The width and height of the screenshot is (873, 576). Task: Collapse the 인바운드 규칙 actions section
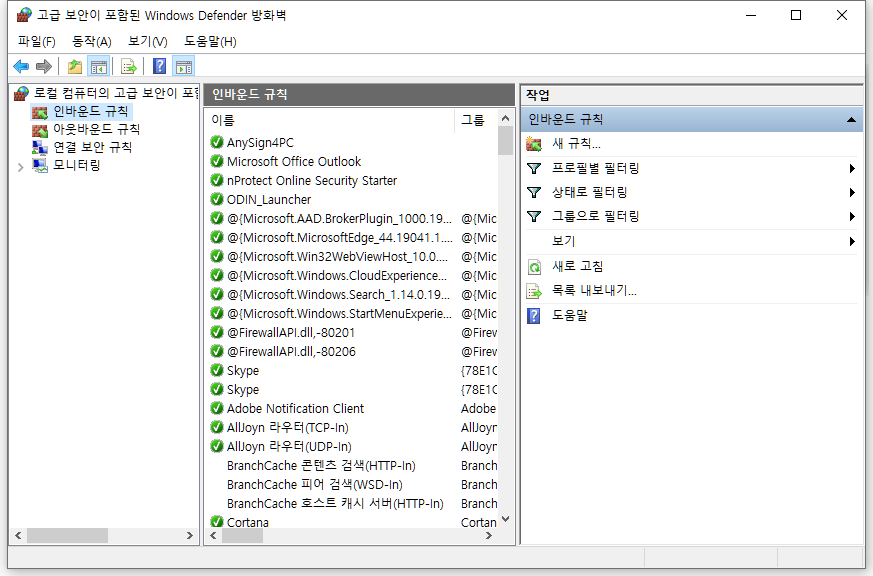(851, 120)
